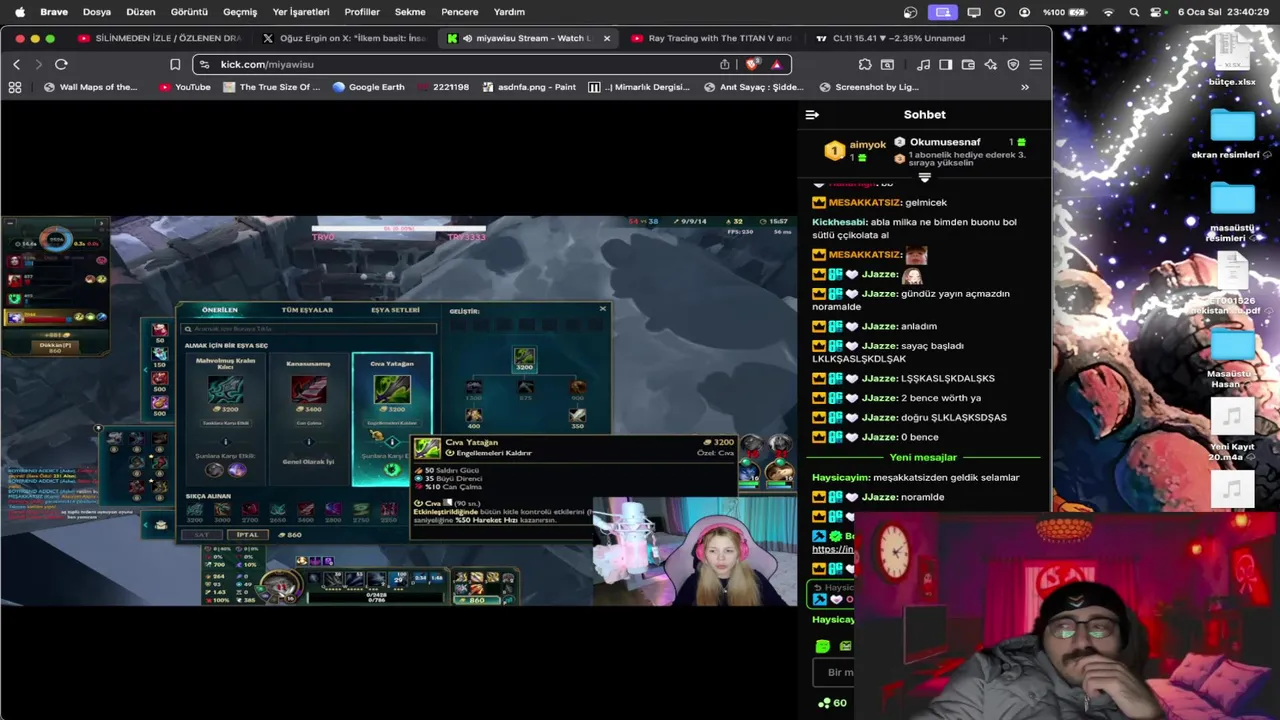
Task: Open the Düzen menu
Action: point(140,12)
